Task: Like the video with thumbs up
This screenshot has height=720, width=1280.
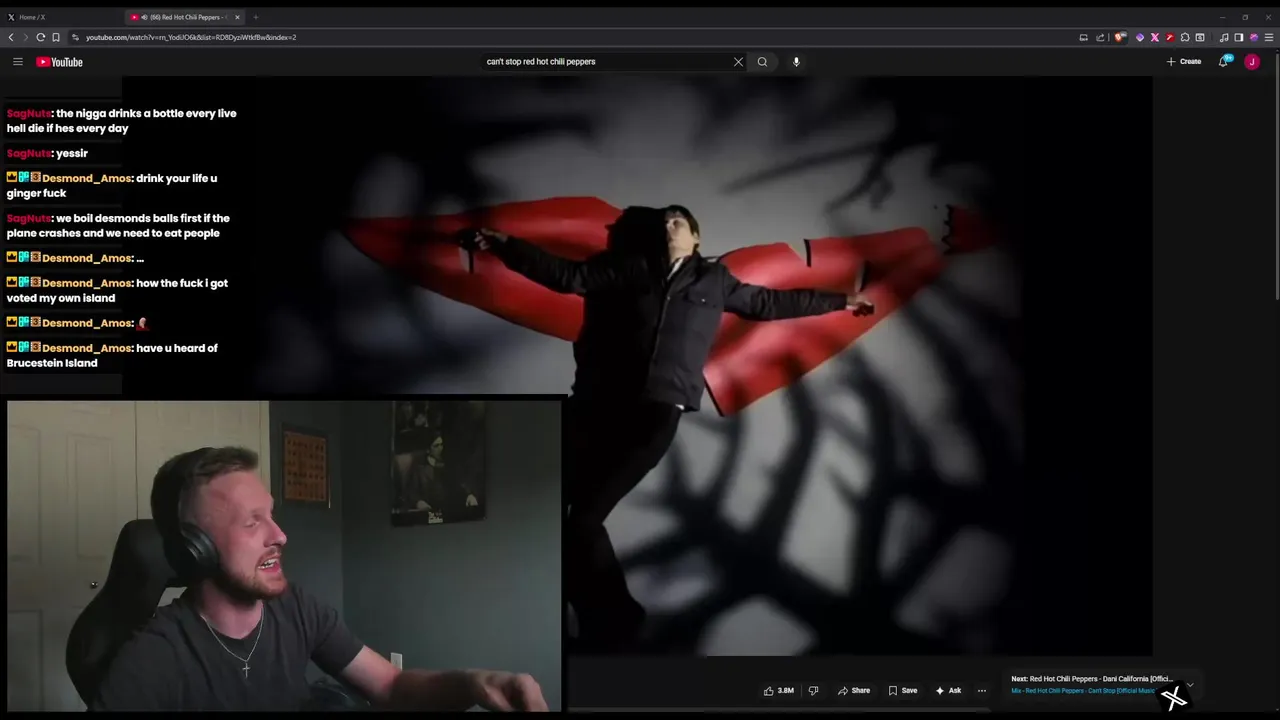Action: tap(780, 690)
